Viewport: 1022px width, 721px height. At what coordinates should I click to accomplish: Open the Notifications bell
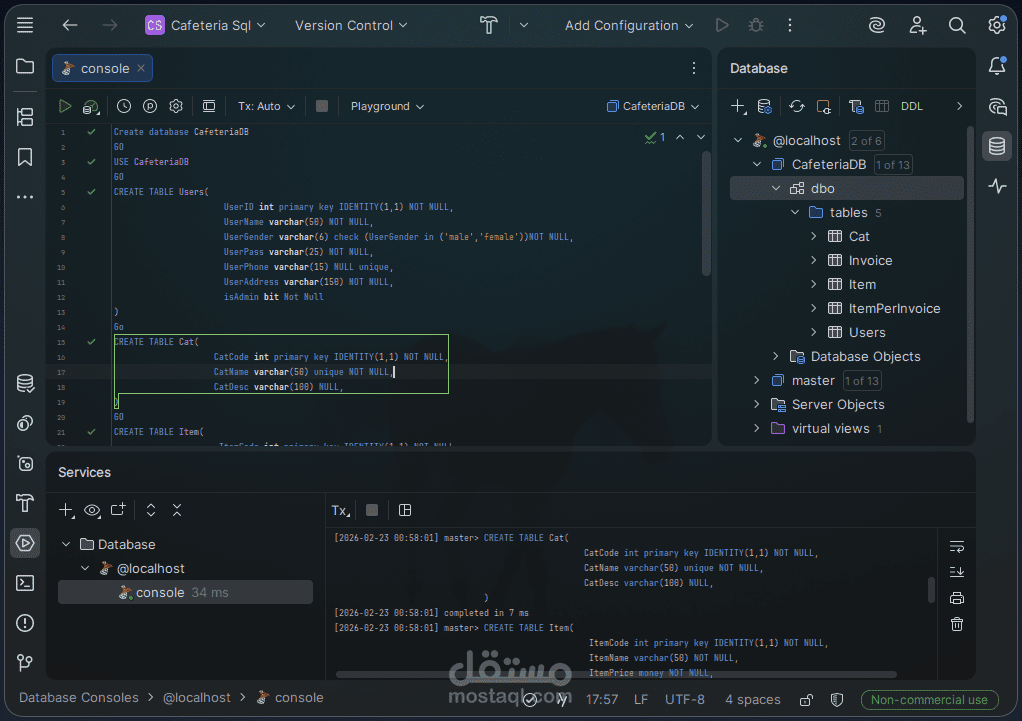pyautogui.click(x=997, y=66)
